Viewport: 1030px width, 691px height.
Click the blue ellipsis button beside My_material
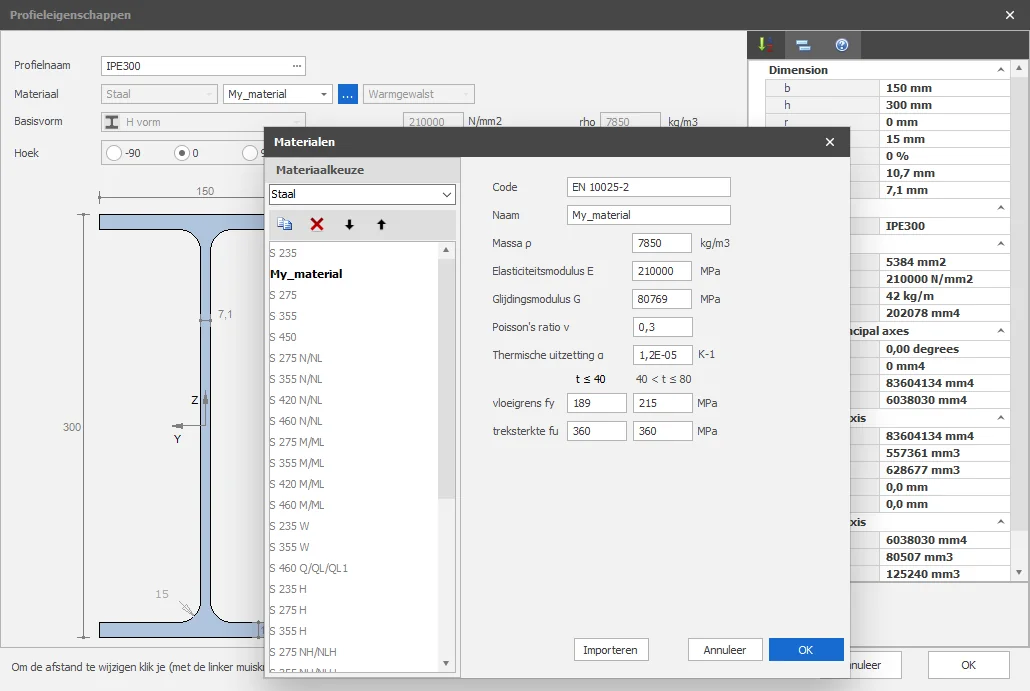[x=347, y=94]
